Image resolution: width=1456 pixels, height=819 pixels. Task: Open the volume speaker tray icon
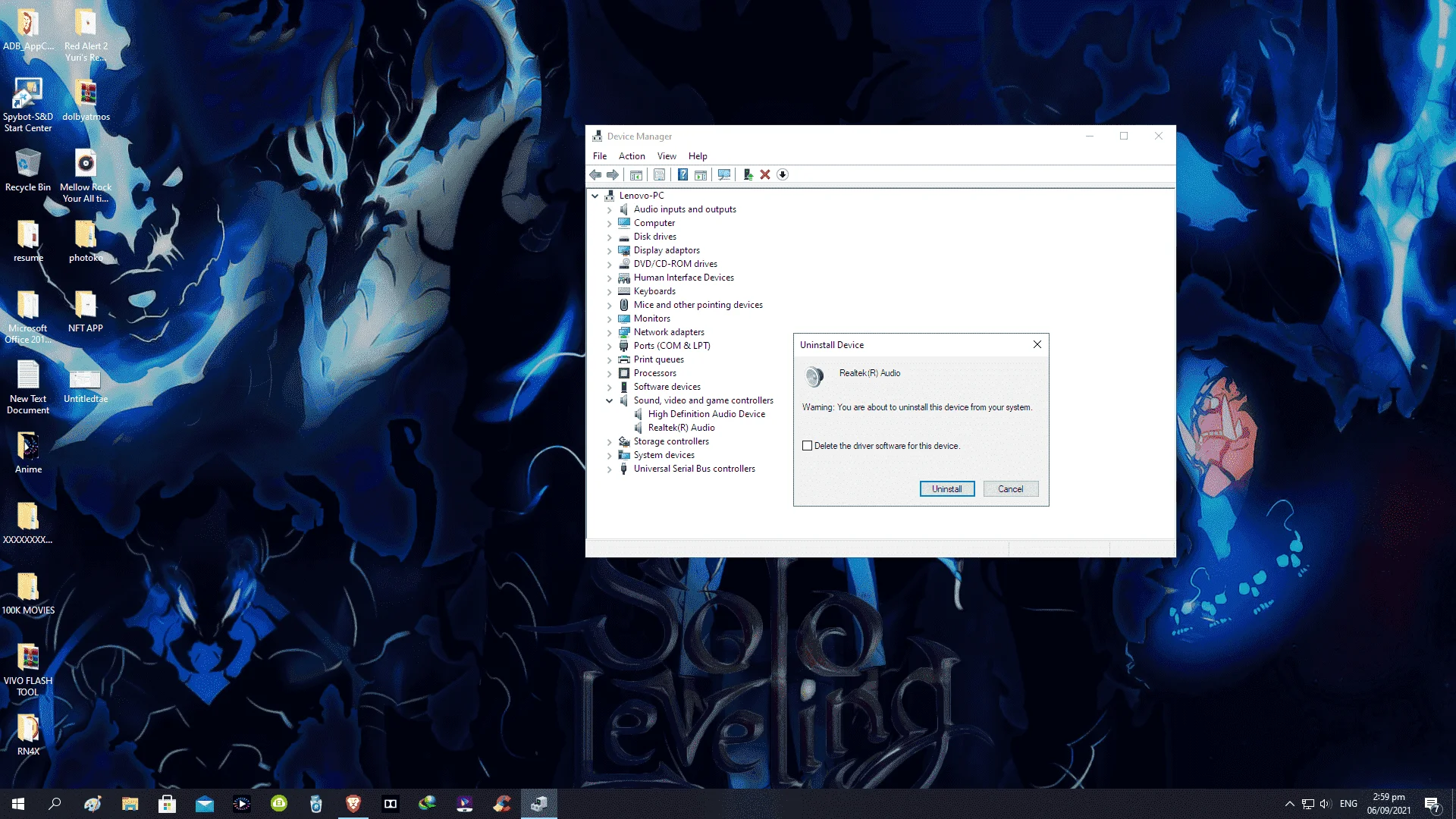1326,804
